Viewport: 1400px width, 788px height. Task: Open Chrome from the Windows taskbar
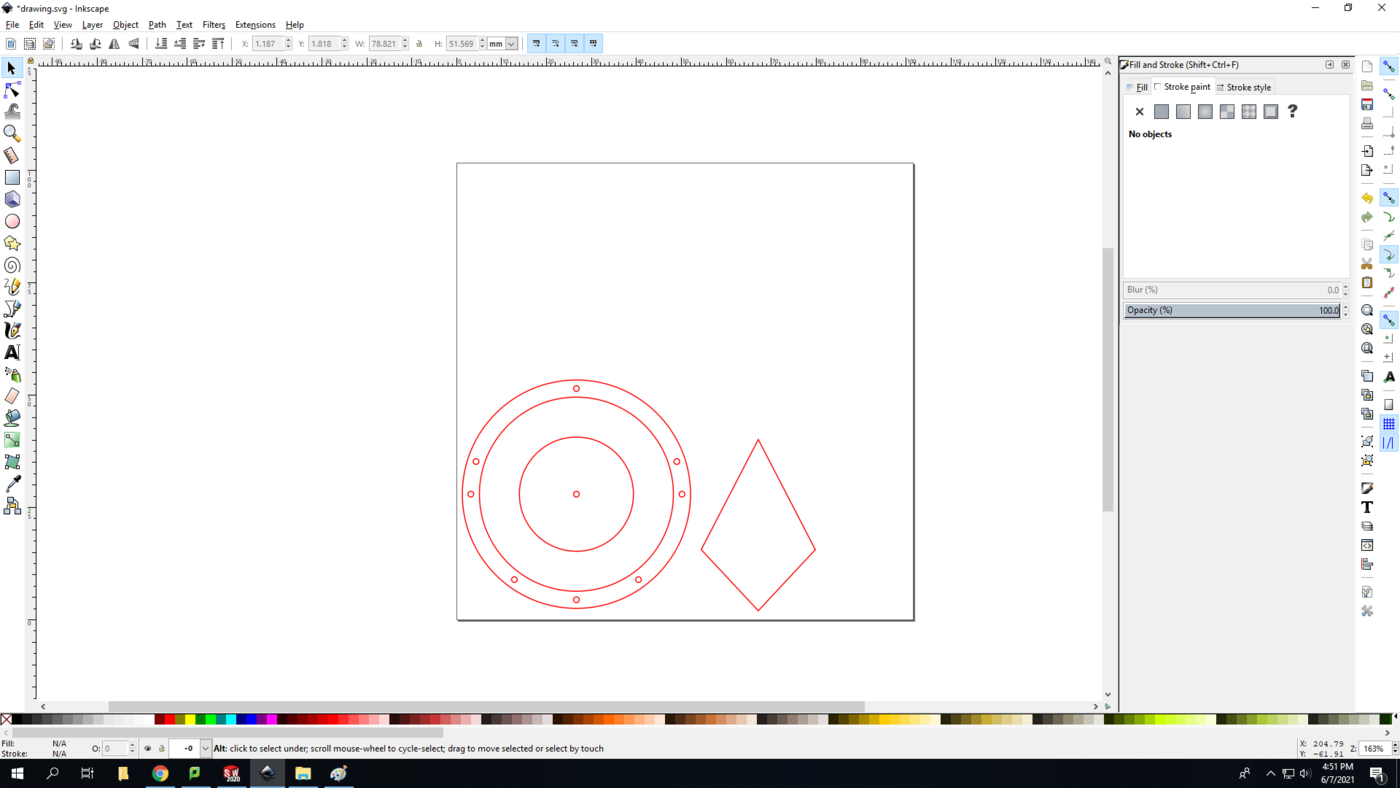click(x=160, y=773)
